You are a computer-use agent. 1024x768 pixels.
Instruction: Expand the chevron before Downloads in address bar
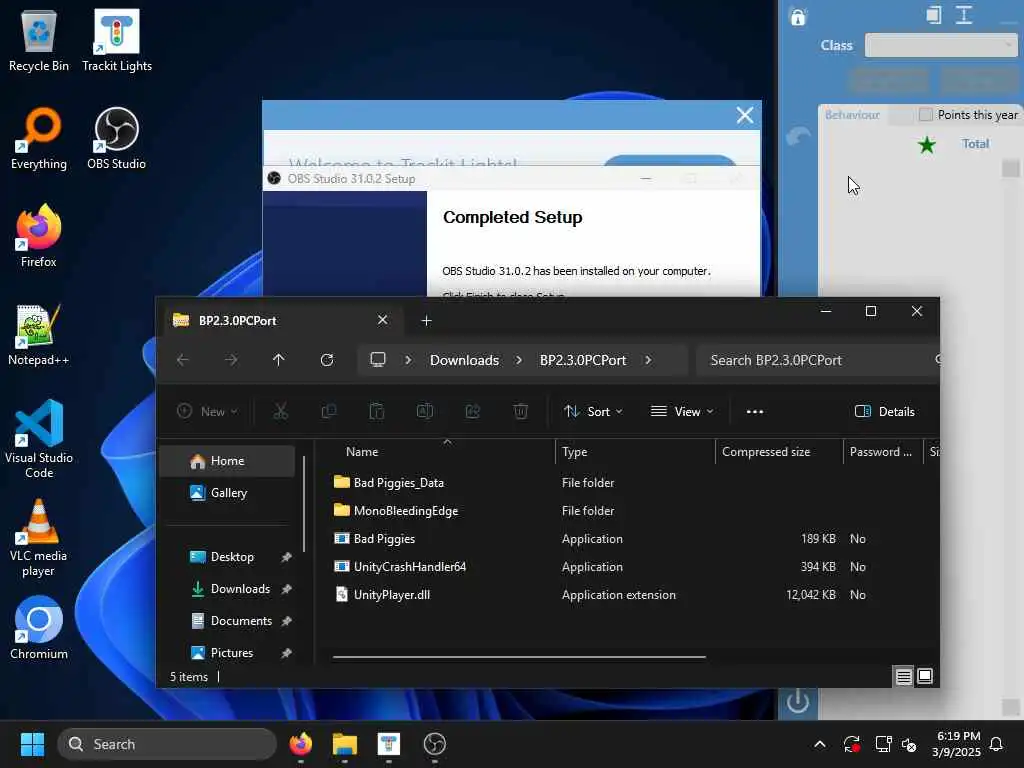[x=408, y=360]
